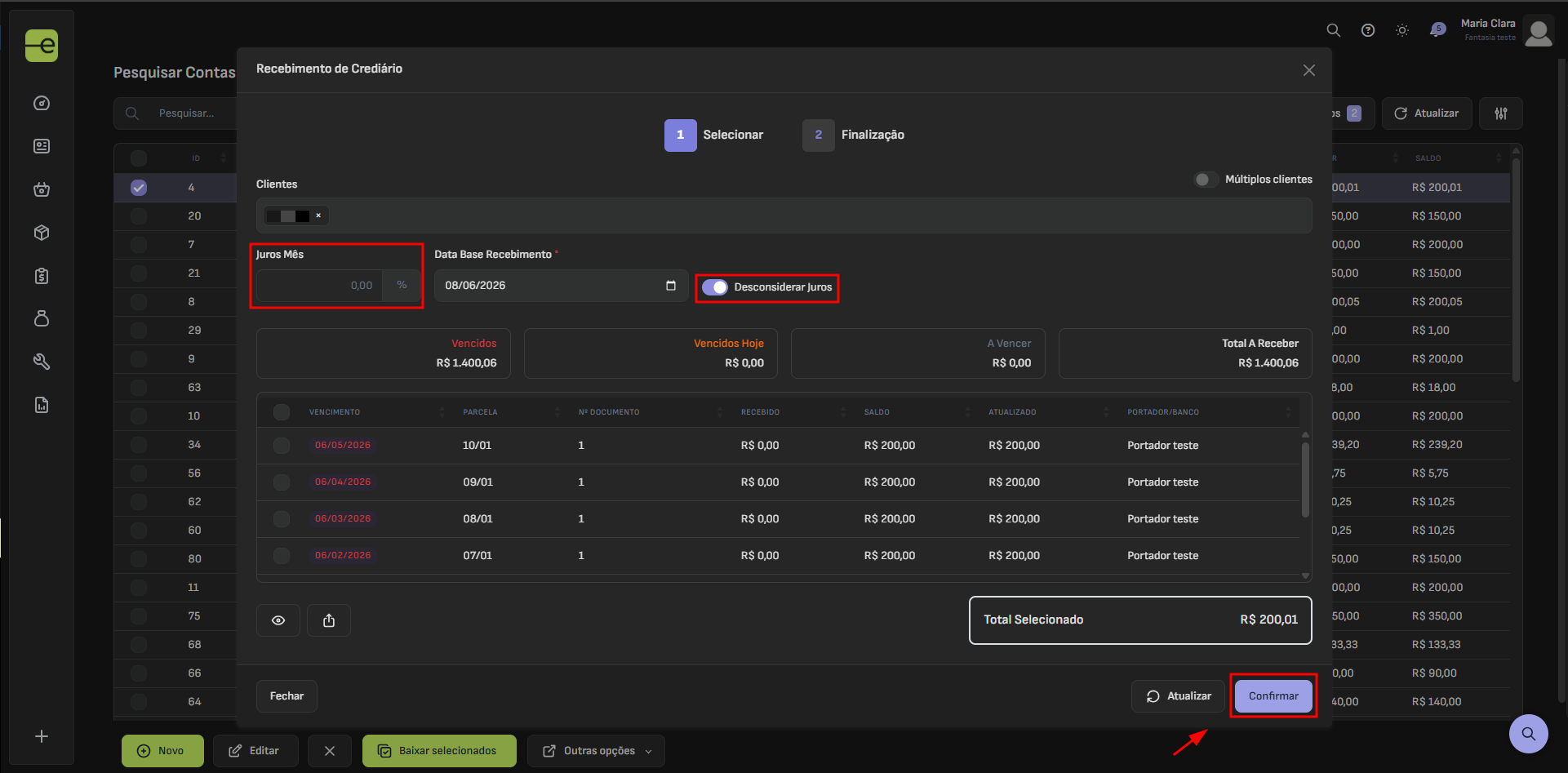1568x773 pixels.
Task: Open the tools wrench icon in sidebar
Action: tap(42, 362)
